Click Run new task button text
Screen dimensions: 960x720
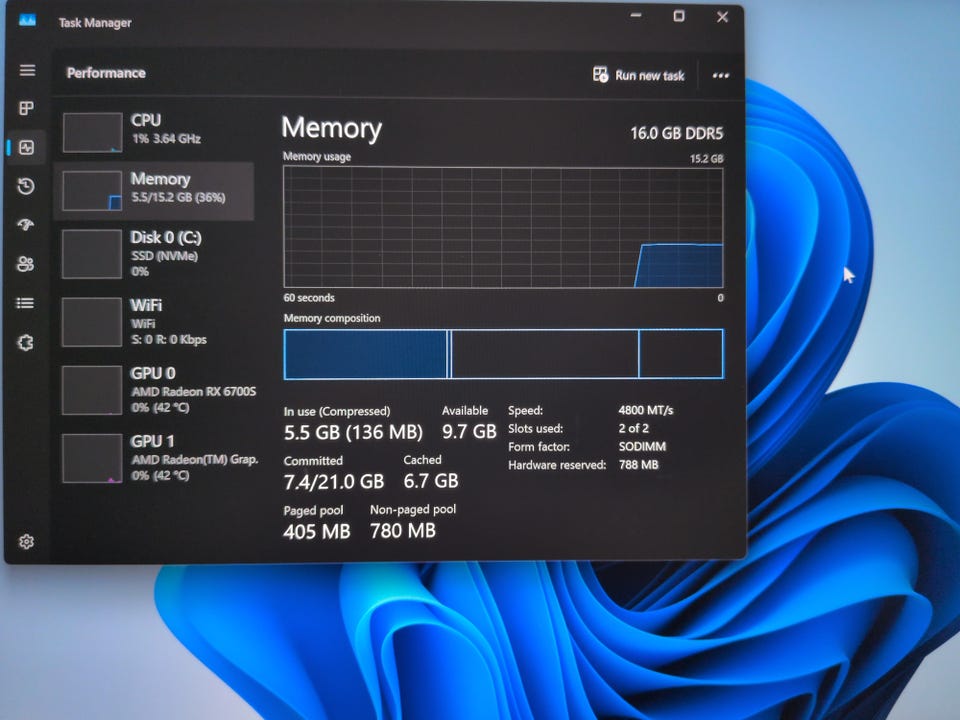click(650, 75)
